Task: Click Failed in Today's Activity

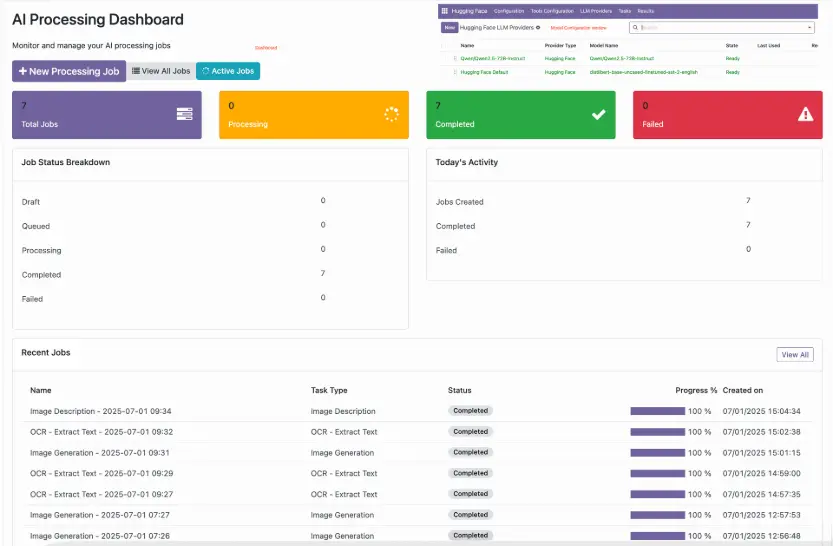Action: click(x=446, y=250)
